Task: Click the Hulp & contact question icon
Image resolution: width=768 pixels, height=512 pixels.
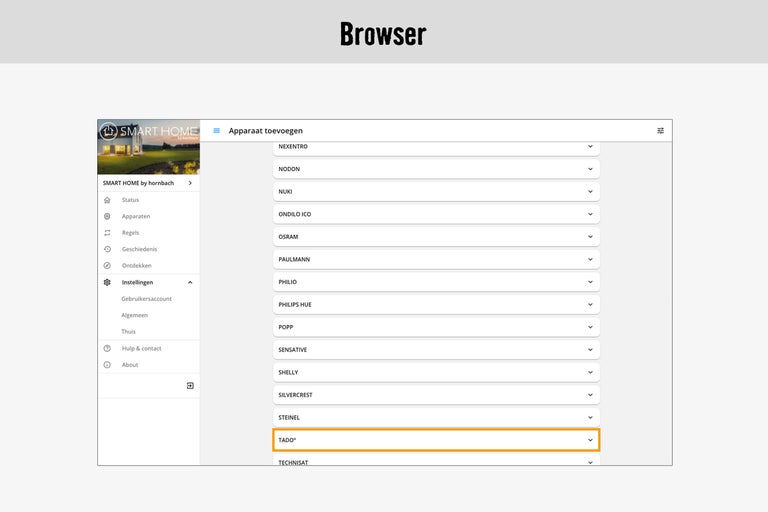Action: (107, 348)
